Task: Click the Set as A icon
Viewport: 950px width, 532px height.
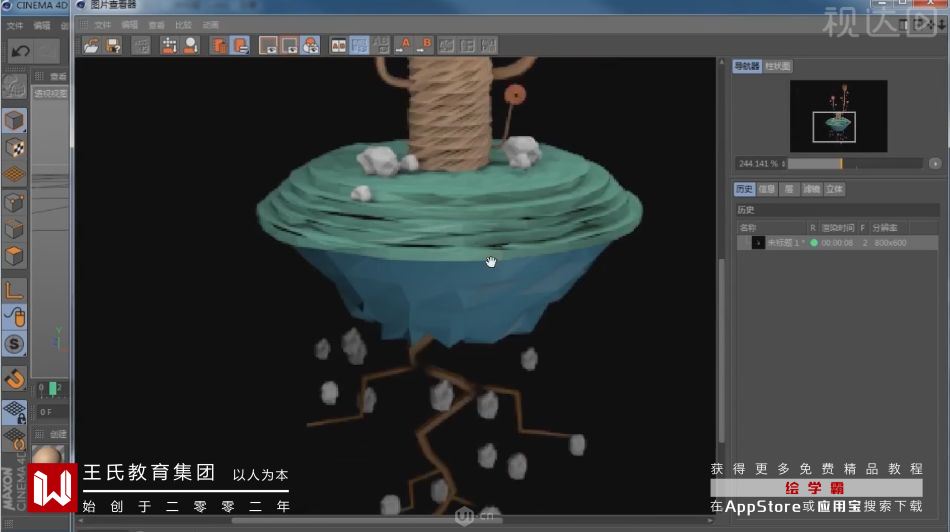Action: pos(403,45)
